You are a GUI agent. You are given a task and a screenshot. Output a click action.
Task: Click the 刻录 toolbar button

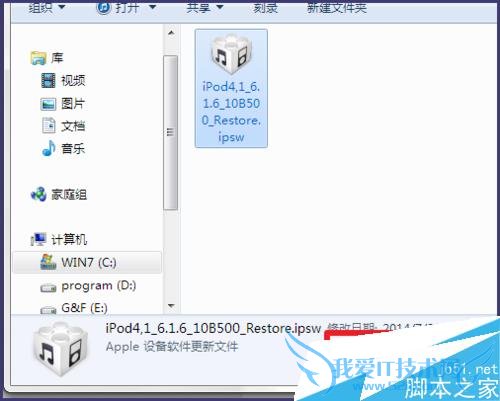[265, 7]
